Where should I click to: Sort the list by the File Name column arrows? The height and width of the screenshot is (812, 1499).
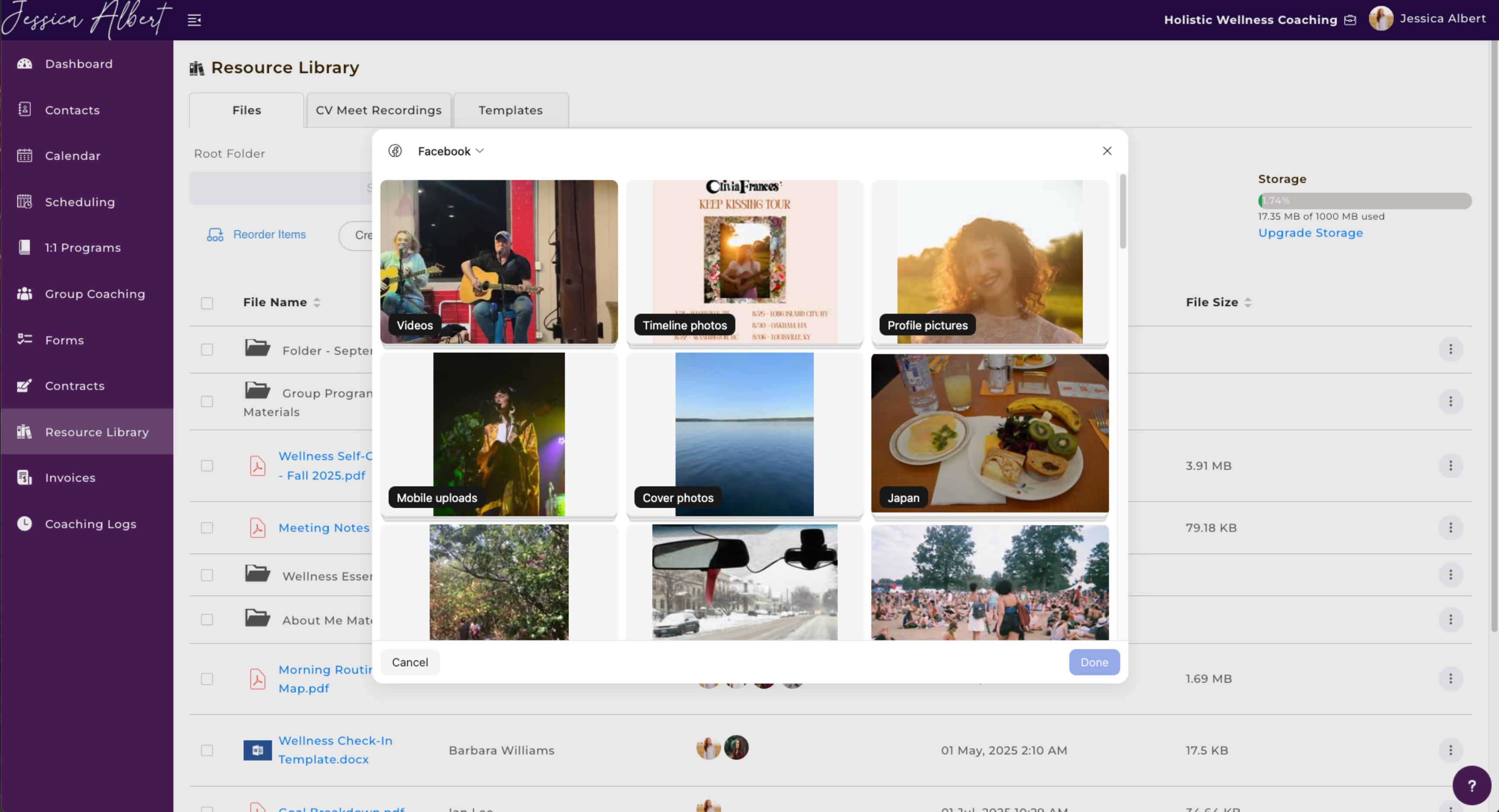coord(317,303)
